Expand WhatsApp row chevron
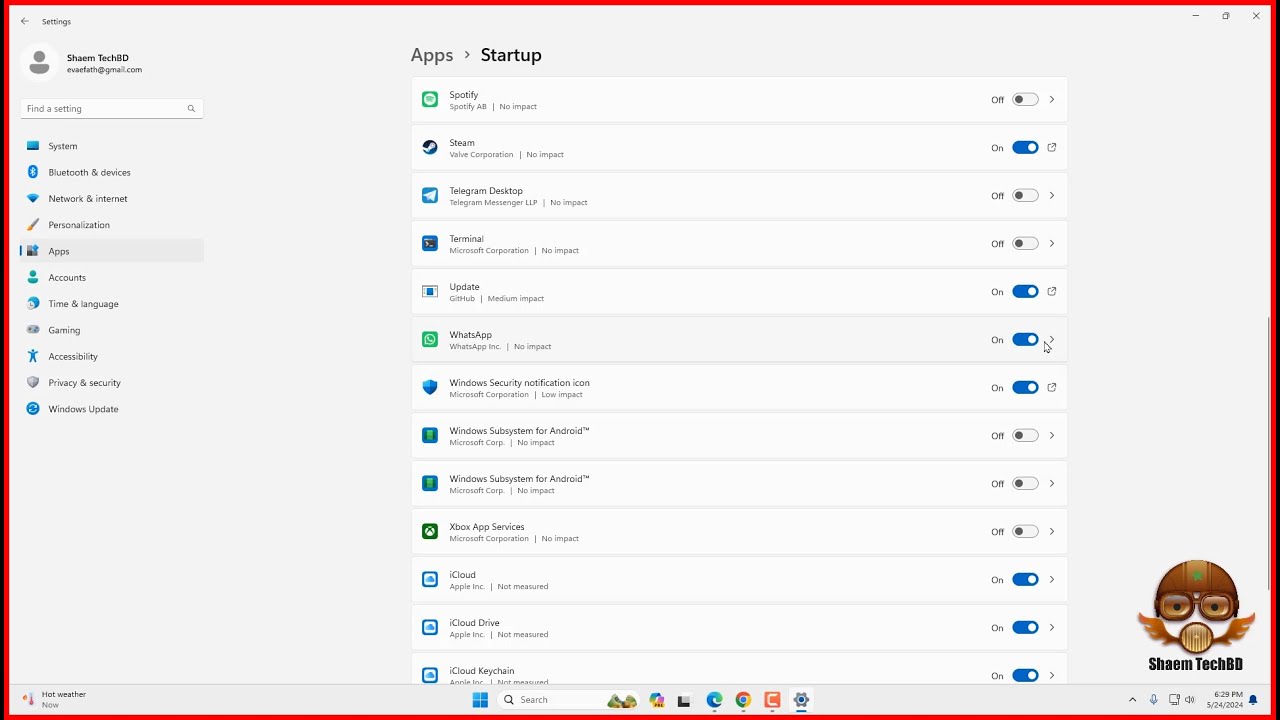 pyautogui.click(x=1052, y=340)
